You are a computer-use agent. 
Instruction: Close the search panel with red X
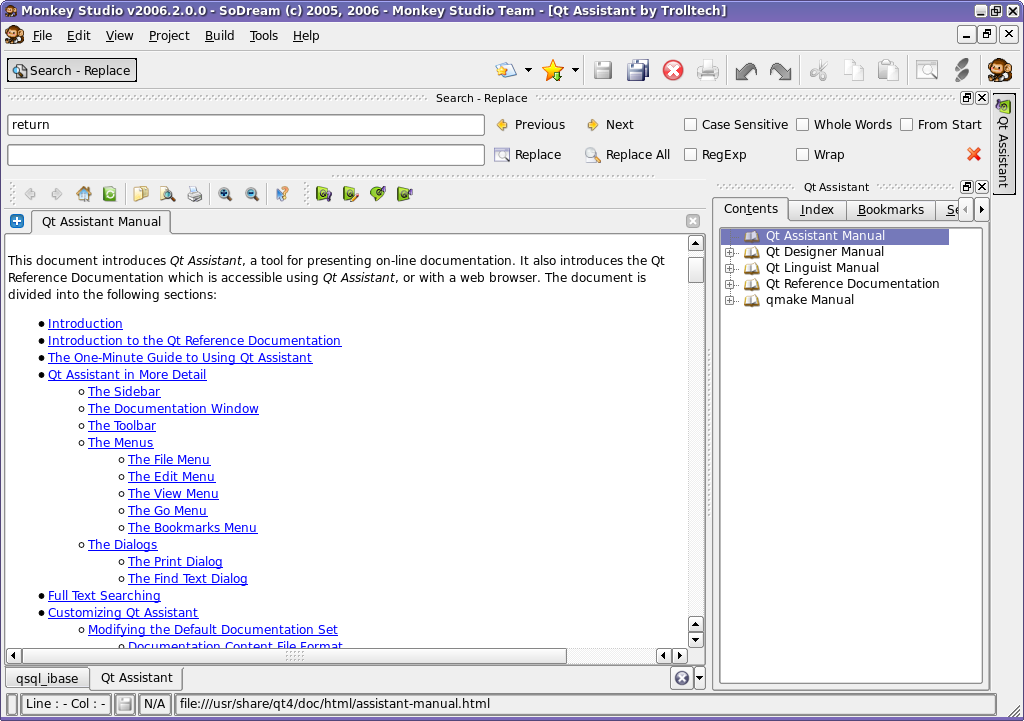tap(974, 154)
